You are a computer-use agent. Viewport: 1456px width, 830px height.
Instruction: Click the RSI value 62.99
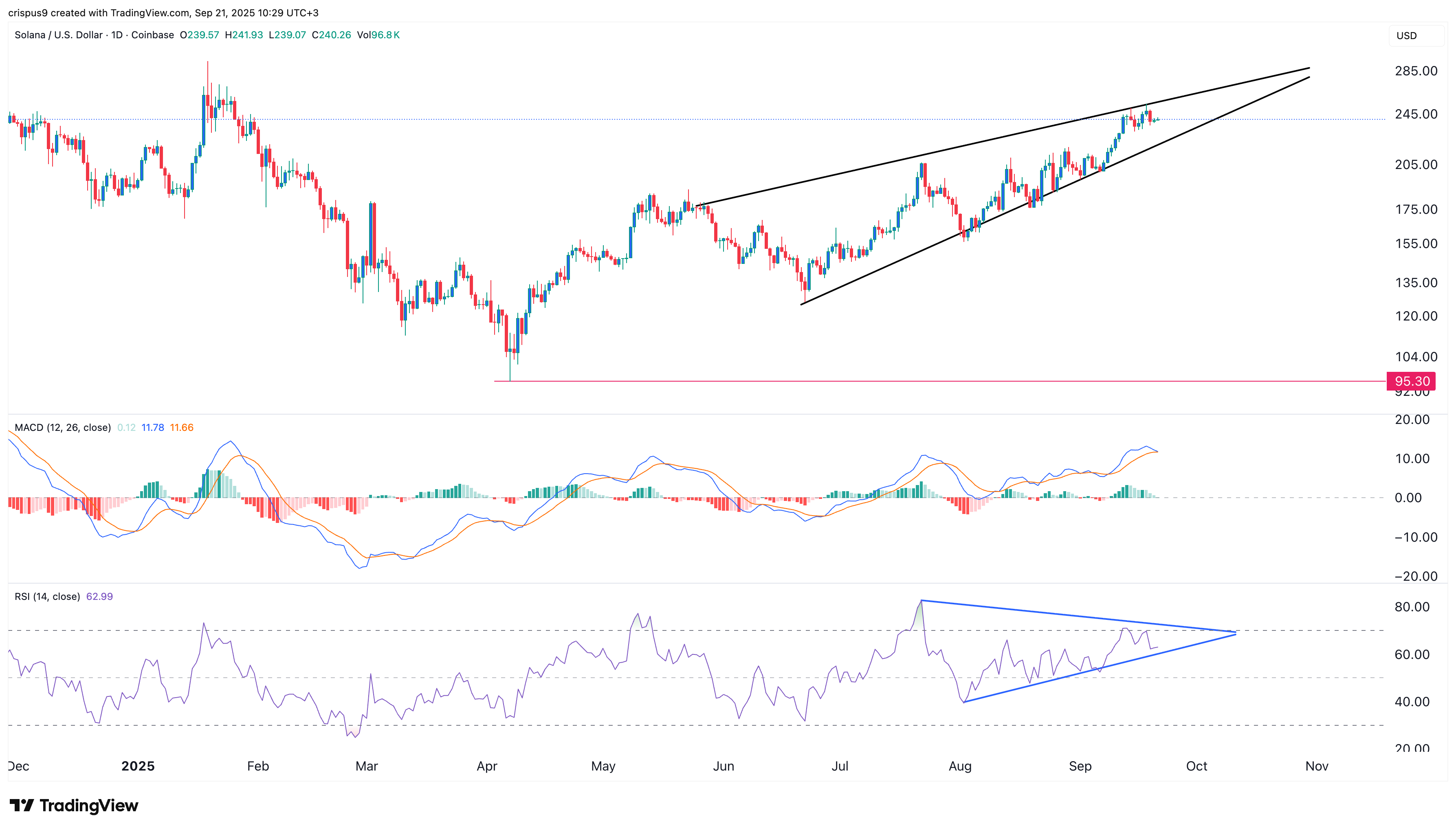click(x=99, y=596)
